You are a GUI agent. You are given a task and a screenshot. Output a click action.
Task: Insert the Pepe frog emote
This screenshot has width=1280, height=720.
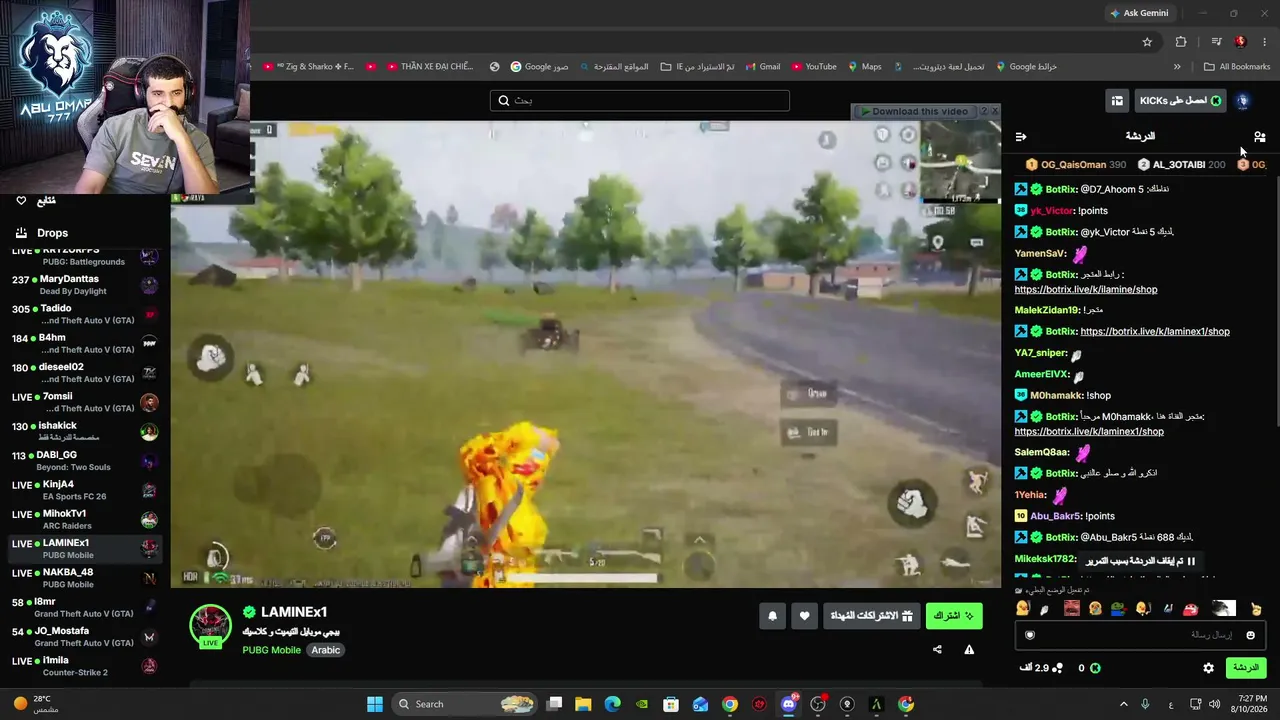pos(1118,608)
